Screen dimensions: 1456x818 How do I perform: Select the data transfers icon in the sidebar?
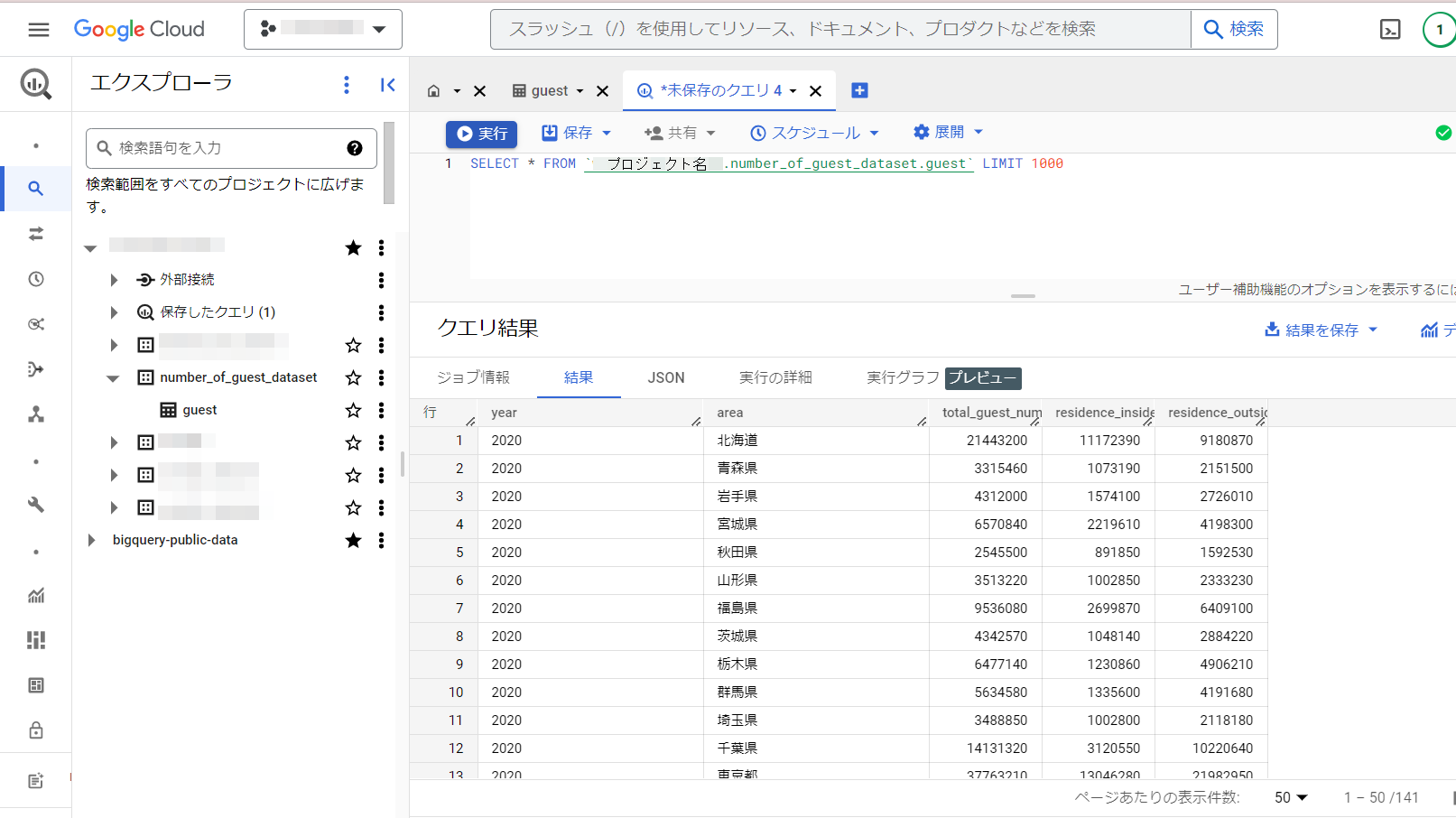(36, 233)
